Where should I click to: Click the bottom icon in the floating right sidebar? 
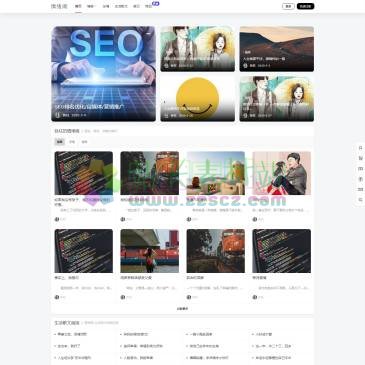tap(360, 200)
